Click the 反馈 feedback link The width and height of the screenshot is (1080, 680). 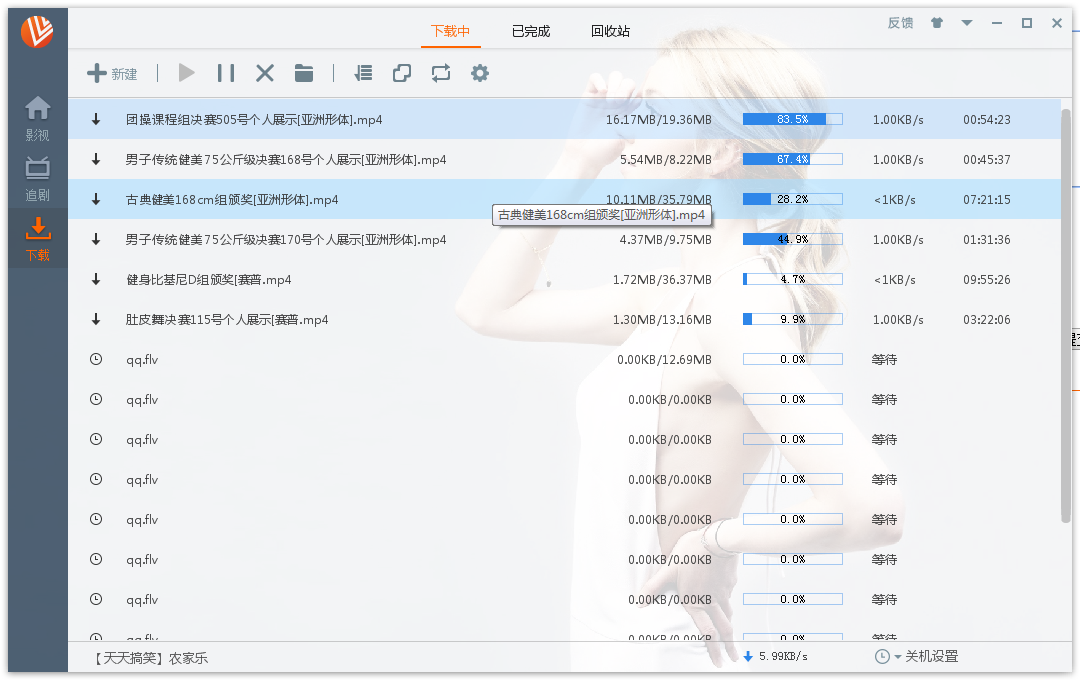click(900, 23)
